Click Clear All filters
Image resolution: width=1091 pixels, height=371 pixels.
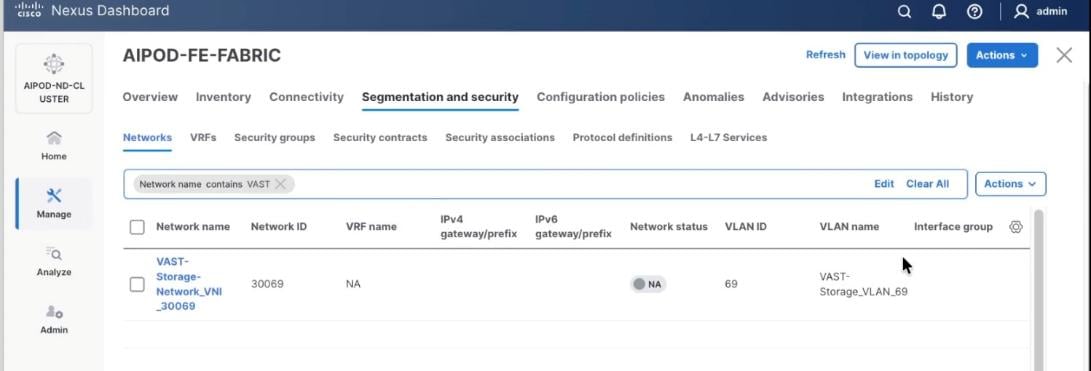click(x=927, y=184)
